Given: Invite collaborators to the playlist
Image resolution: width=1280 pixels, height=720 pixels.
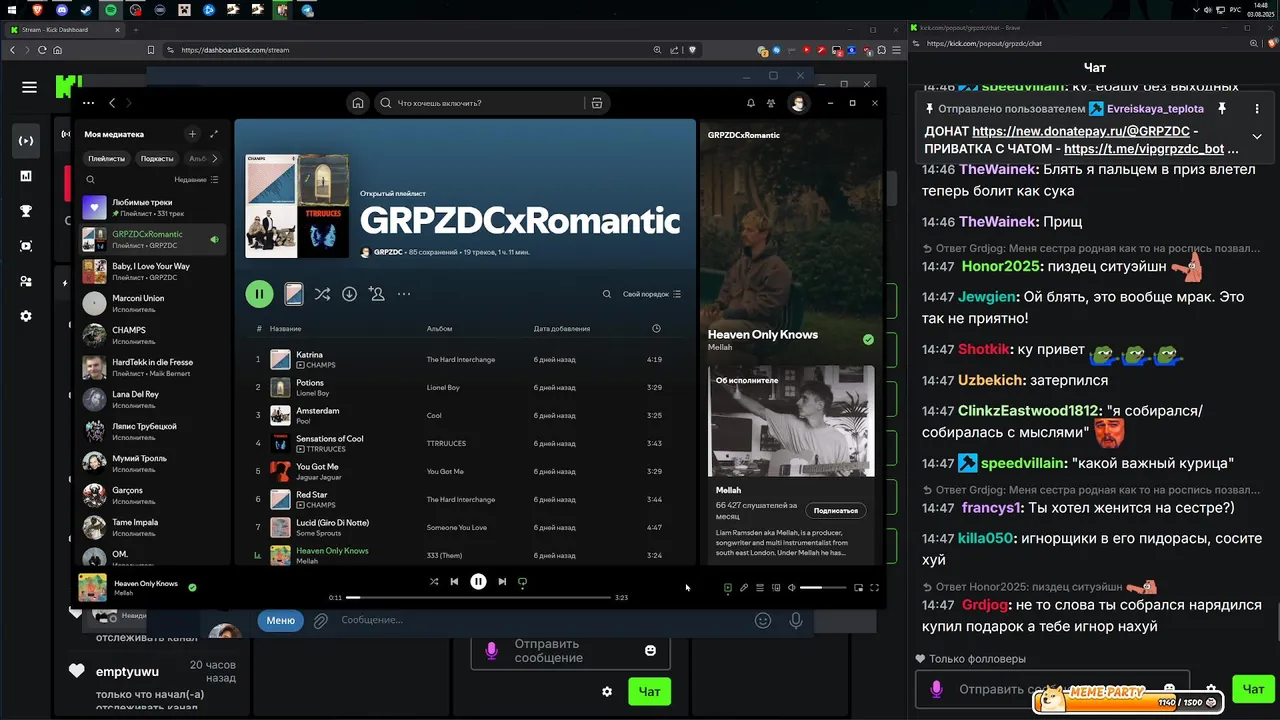Looking at the screenshot, I should coord(376,294).
